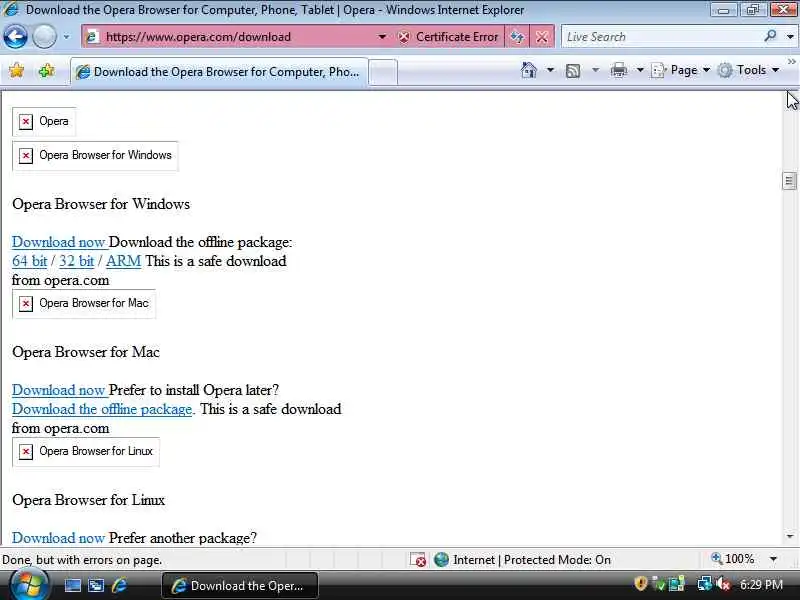Click into the Live Search box
Viewport: 800px width, 600px height.
coord(661,37)
